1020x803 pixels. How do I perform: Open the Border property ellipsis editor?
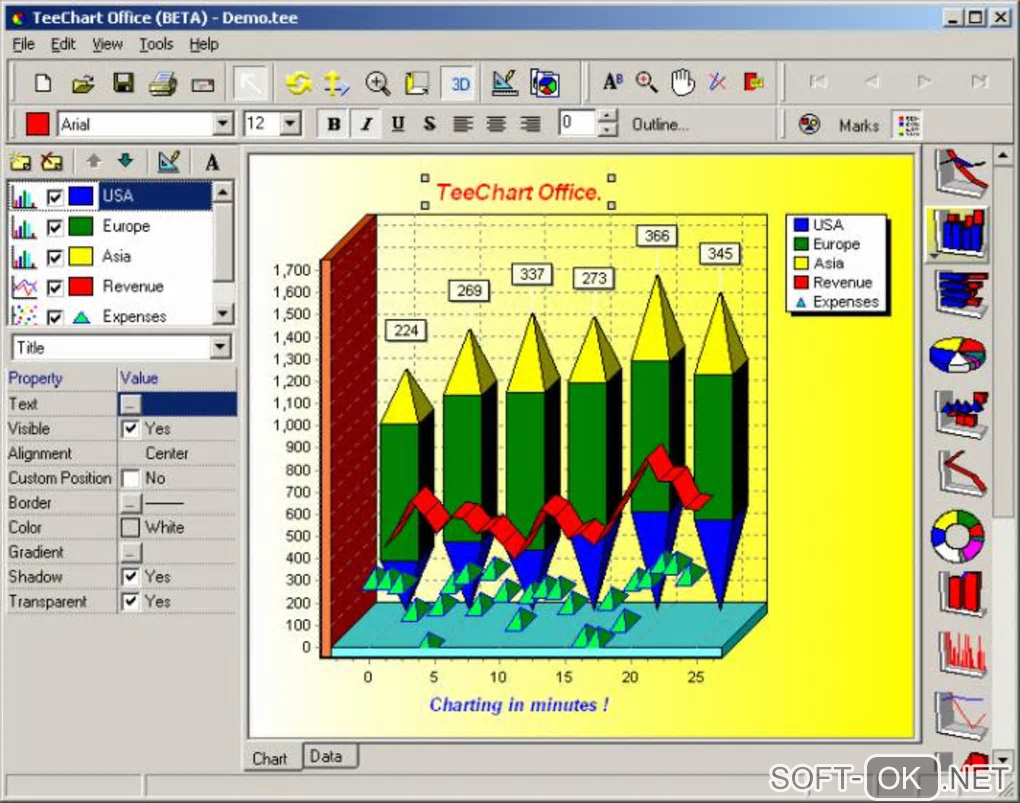click(x=130, y=502)
